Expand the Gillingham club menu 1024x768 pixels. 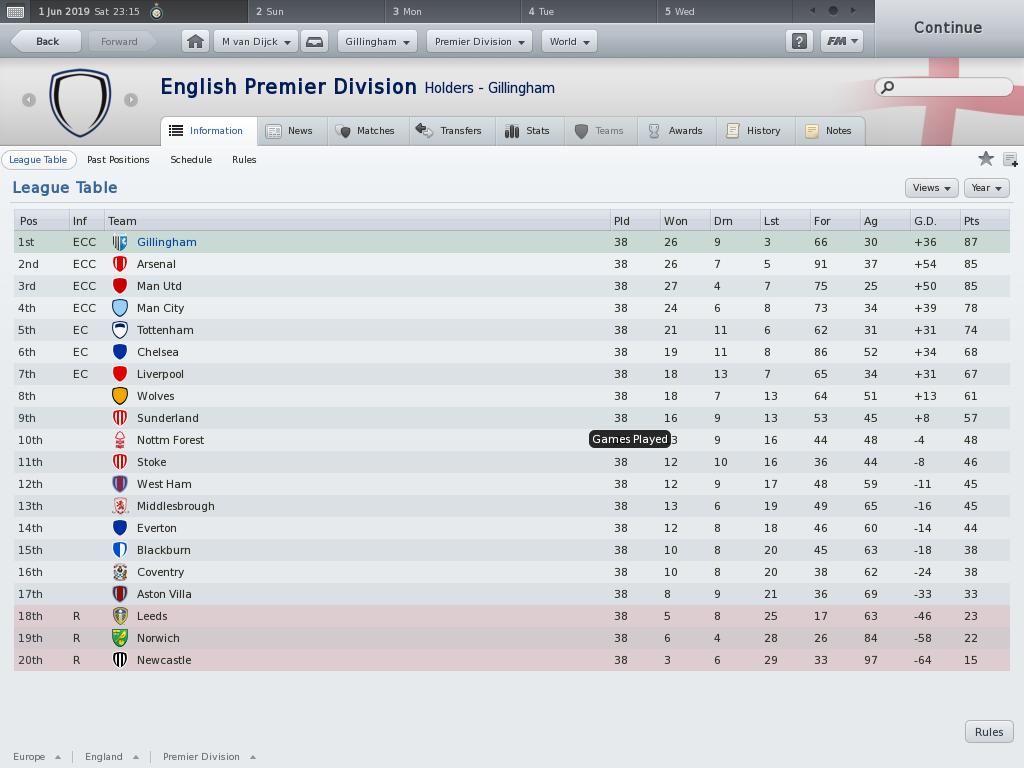pyautogui.click(x=377, y=41)
